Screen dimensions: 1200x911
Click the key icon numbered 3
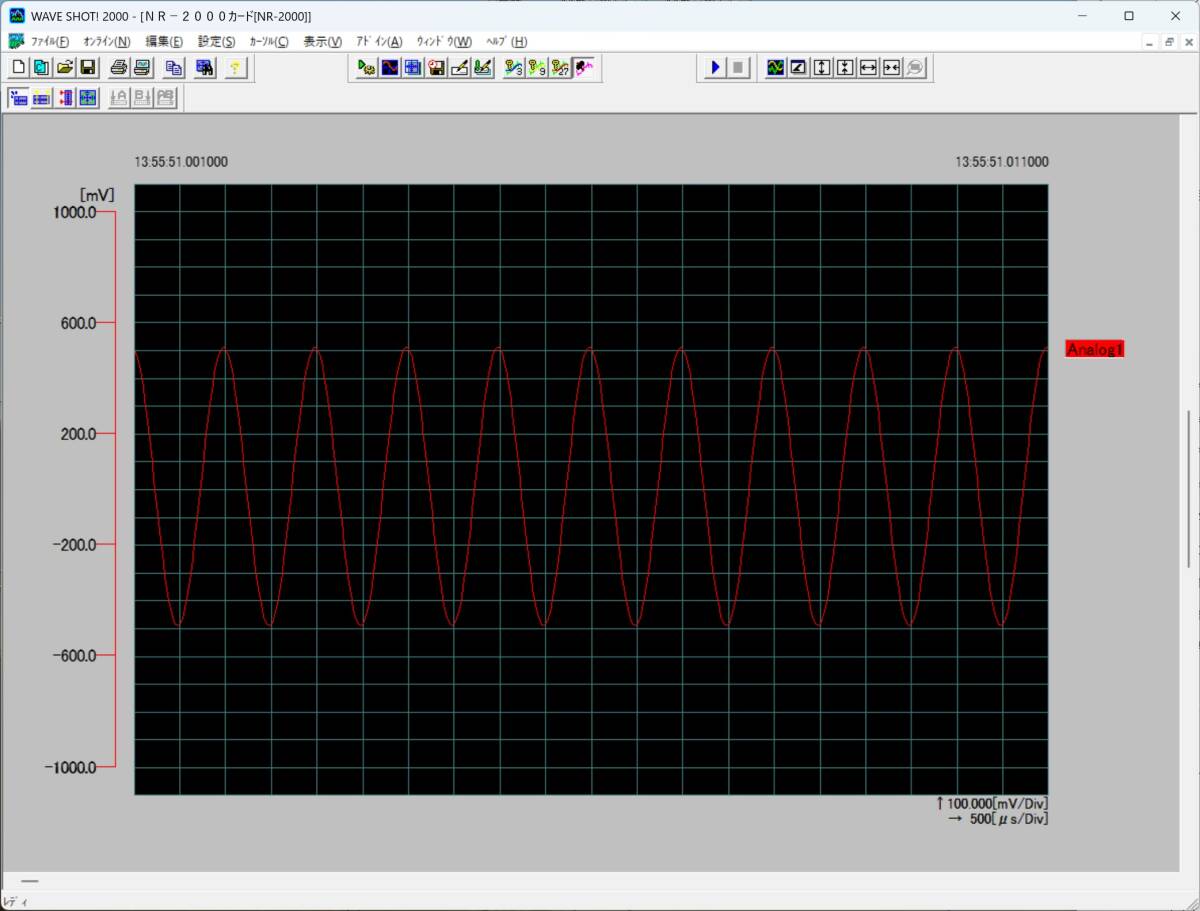coord(514,68)
